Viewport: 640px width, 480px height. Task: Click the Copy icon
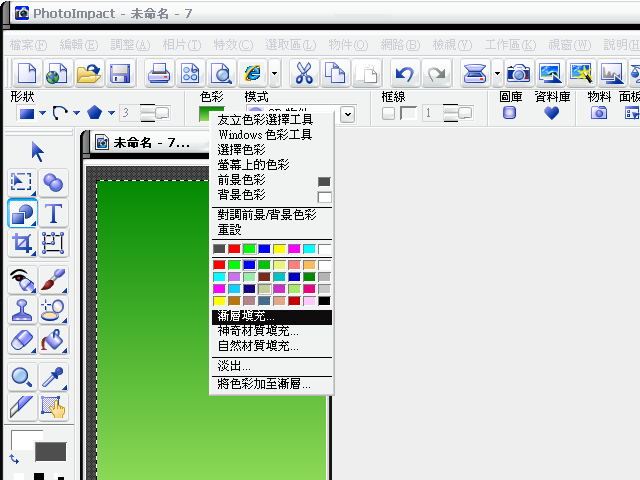(x=335, y=73)
